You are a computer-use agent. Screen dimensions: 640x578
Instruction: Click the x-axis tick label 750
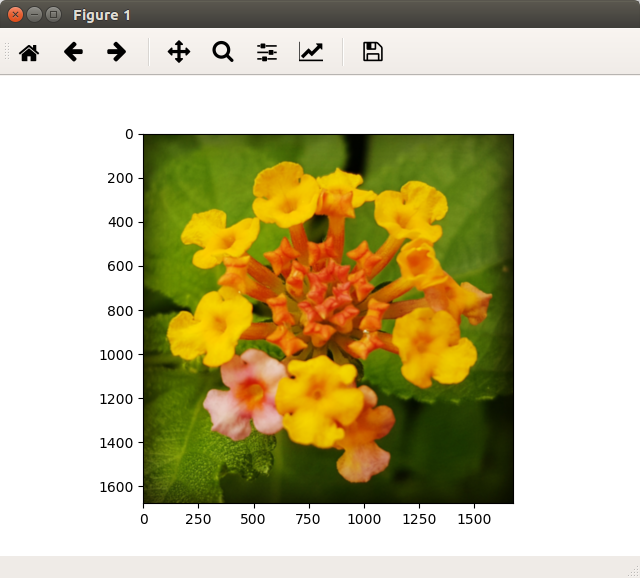click(308, 519)
